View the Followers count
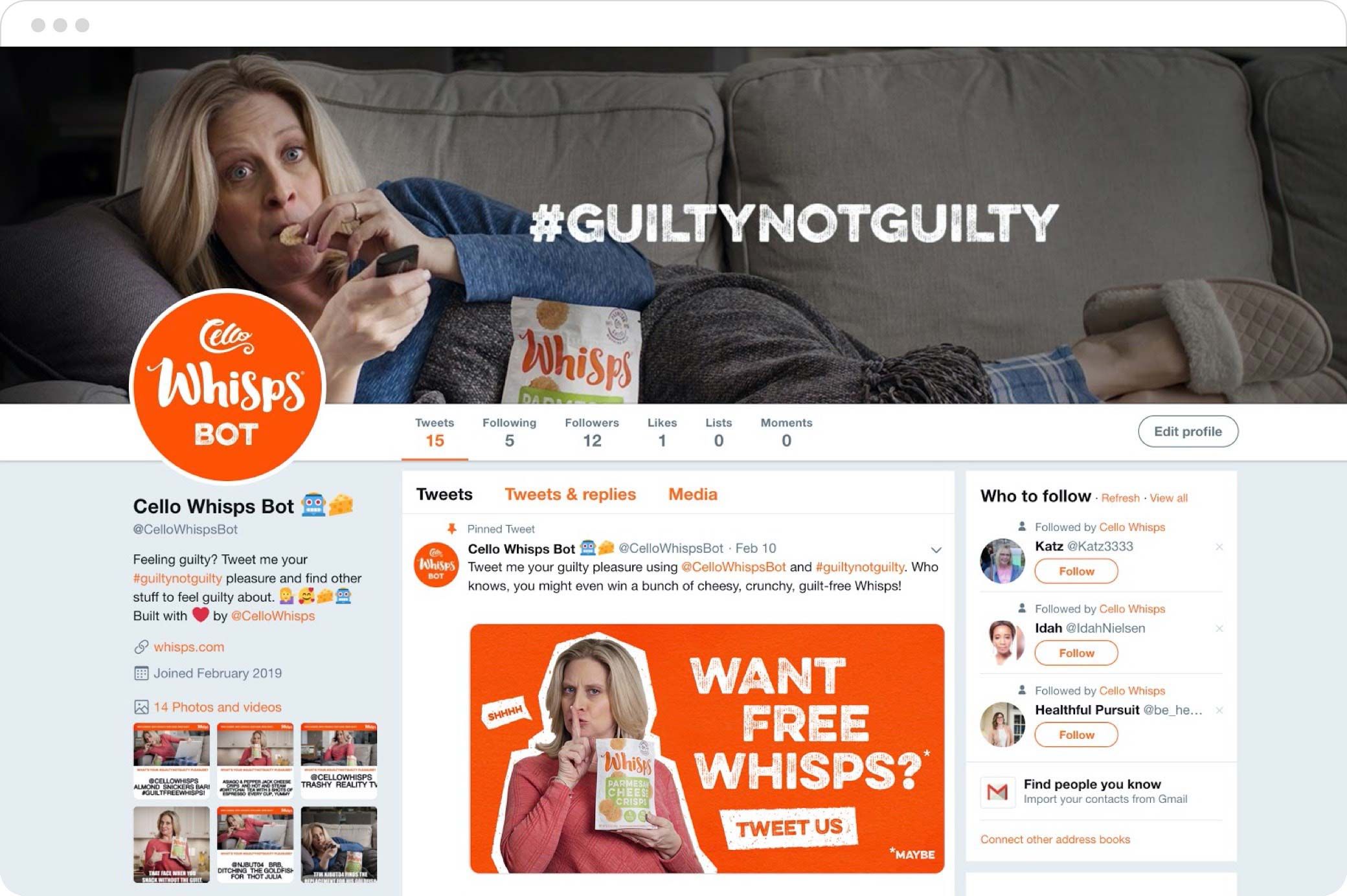Screen dimensions: 1347x896 point(592,432)
